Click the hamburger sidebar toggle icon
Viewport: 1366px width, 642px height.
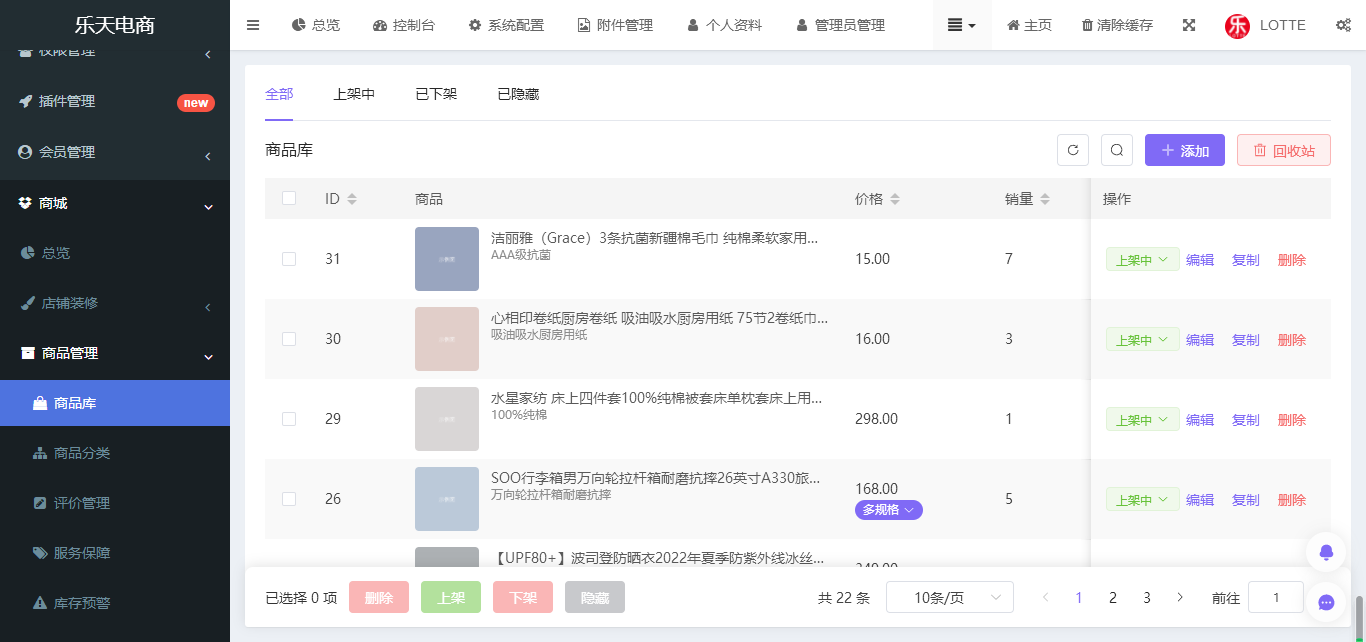point(253,25)
